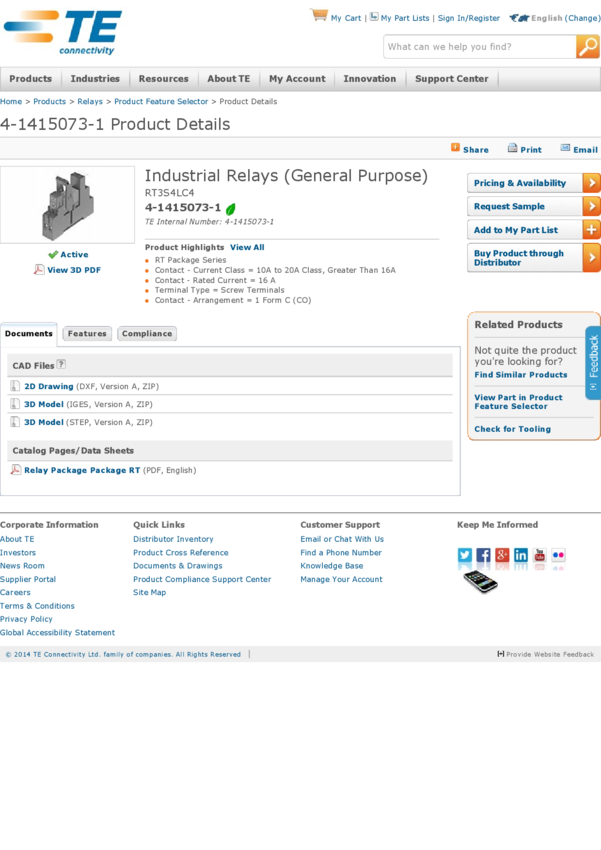
Task: Click the Sign In/Register link
Action: 469,18
